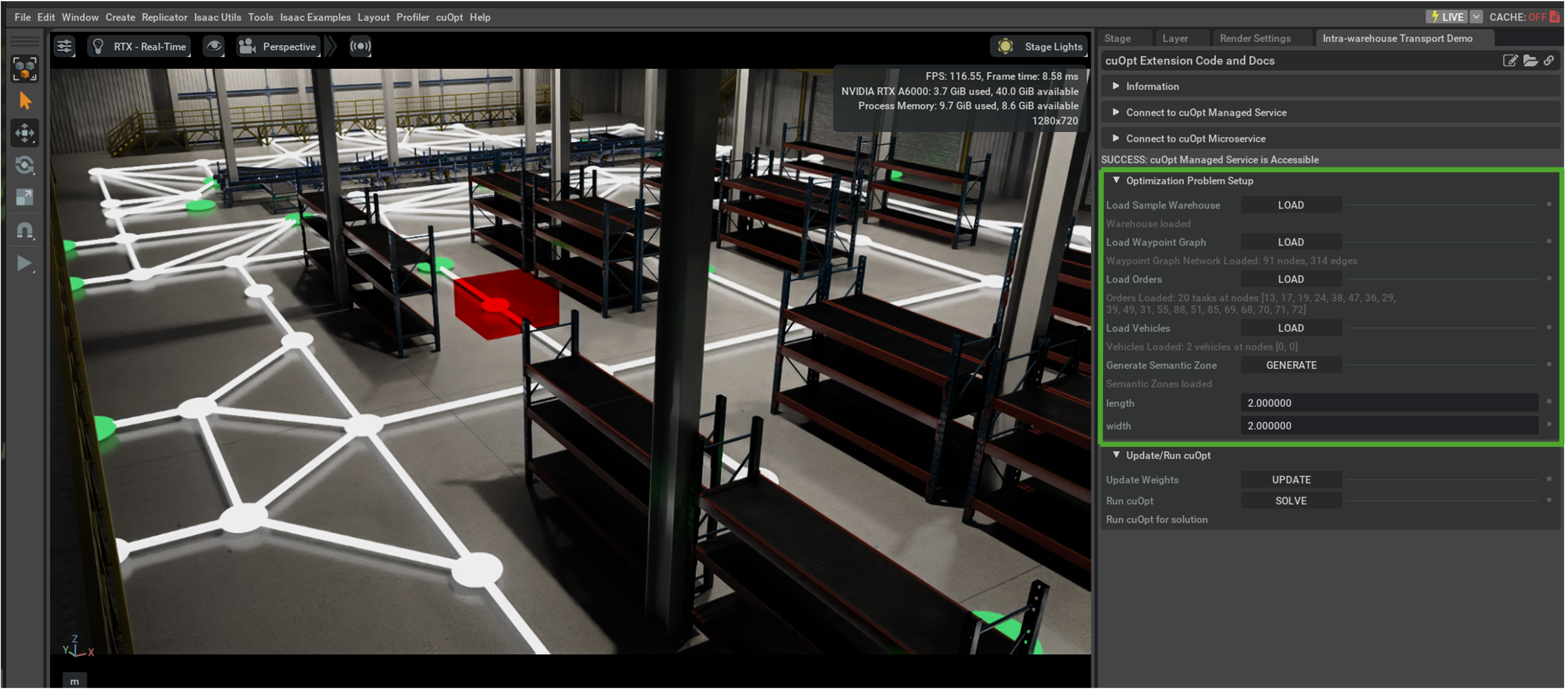Toggle the snap magnet tool

click(25, 230)
